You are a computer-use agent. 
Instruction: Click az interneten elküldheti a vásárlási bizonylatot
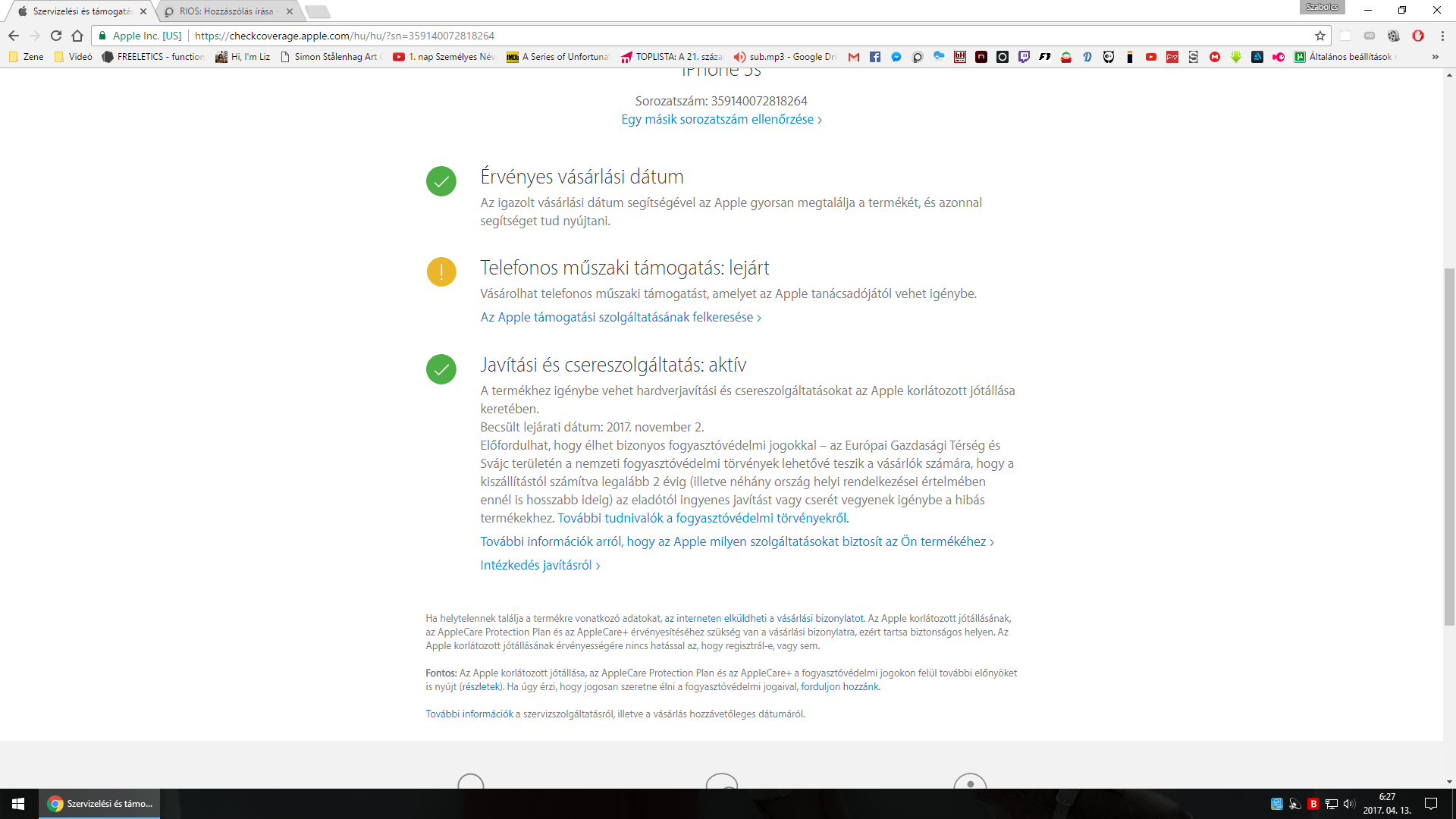click(764, 619)
